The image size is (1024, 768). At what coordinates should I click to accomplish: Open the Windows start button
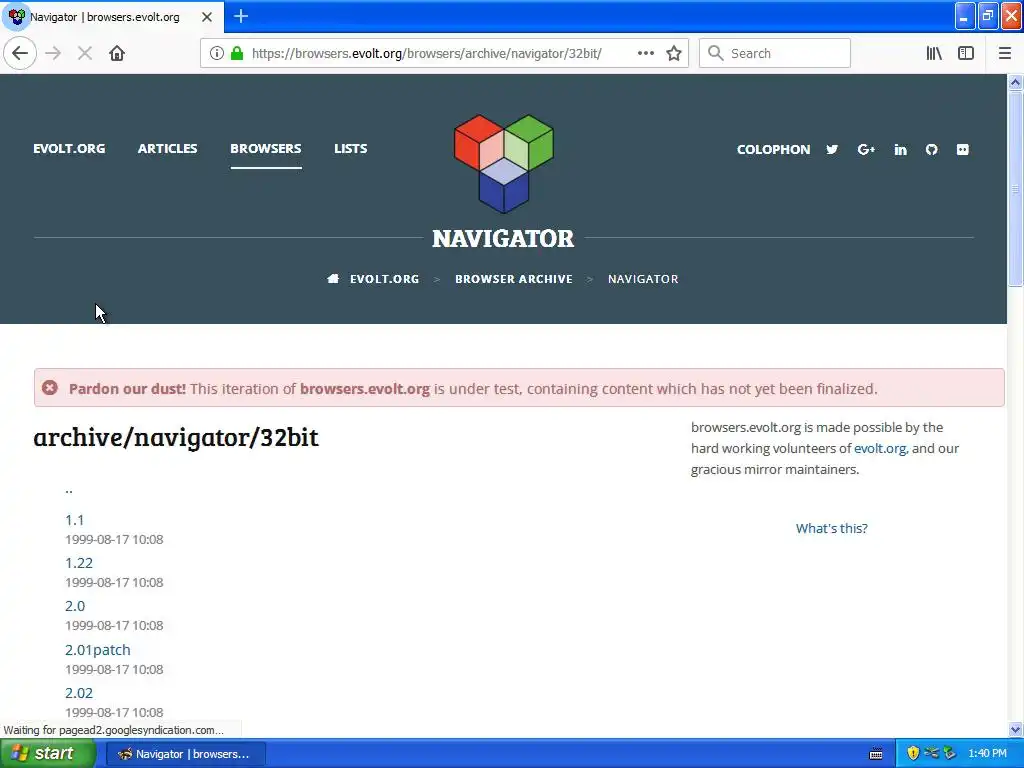click(x=47, y=754)
